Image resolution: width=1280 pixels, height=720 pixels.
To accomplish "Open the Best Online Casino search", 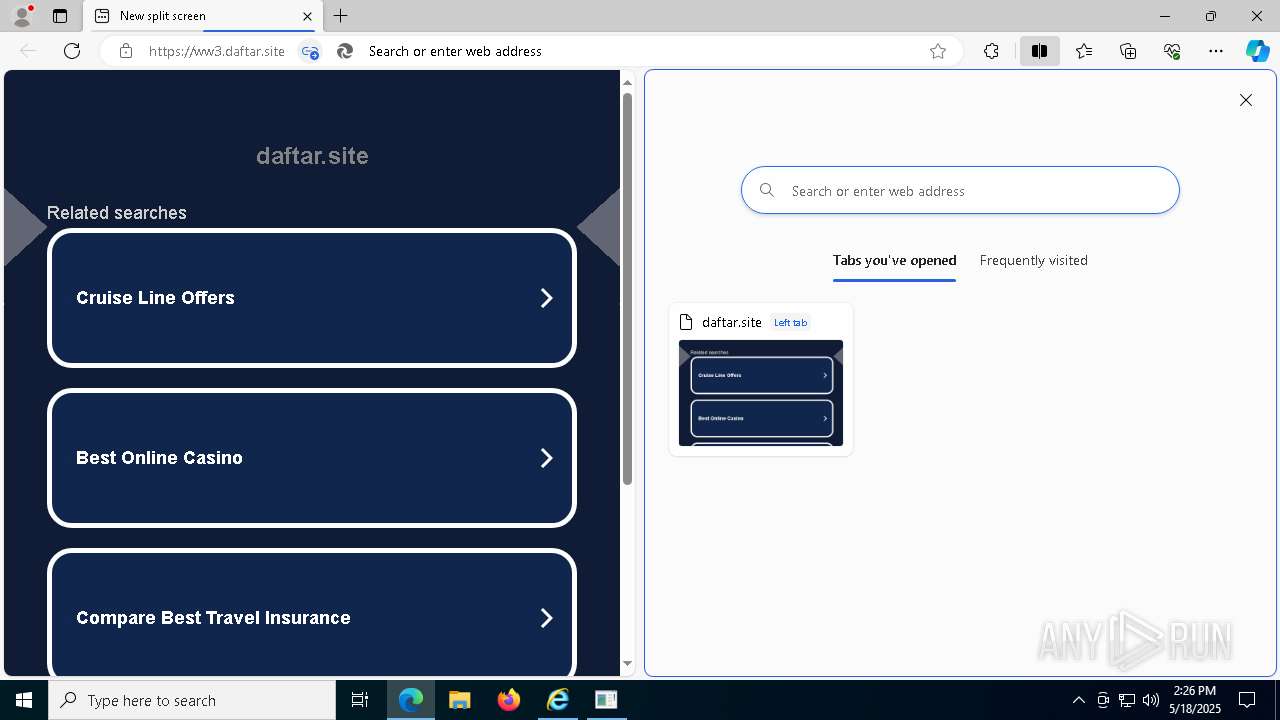I will click(x=312, y=458).
